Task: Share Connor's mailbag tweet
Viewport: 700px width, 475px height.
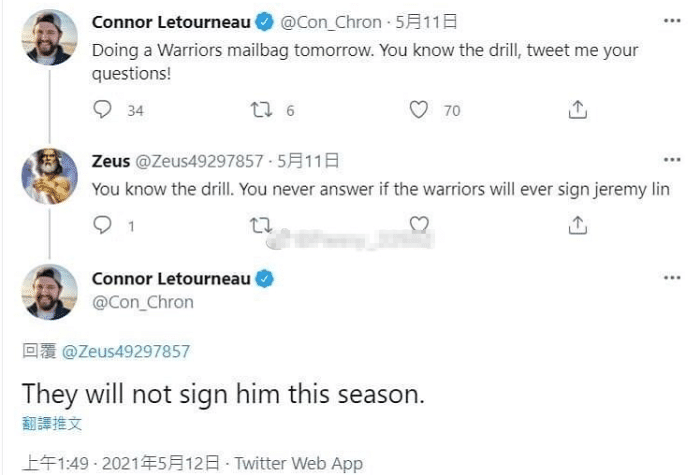Action: [577, 110]
